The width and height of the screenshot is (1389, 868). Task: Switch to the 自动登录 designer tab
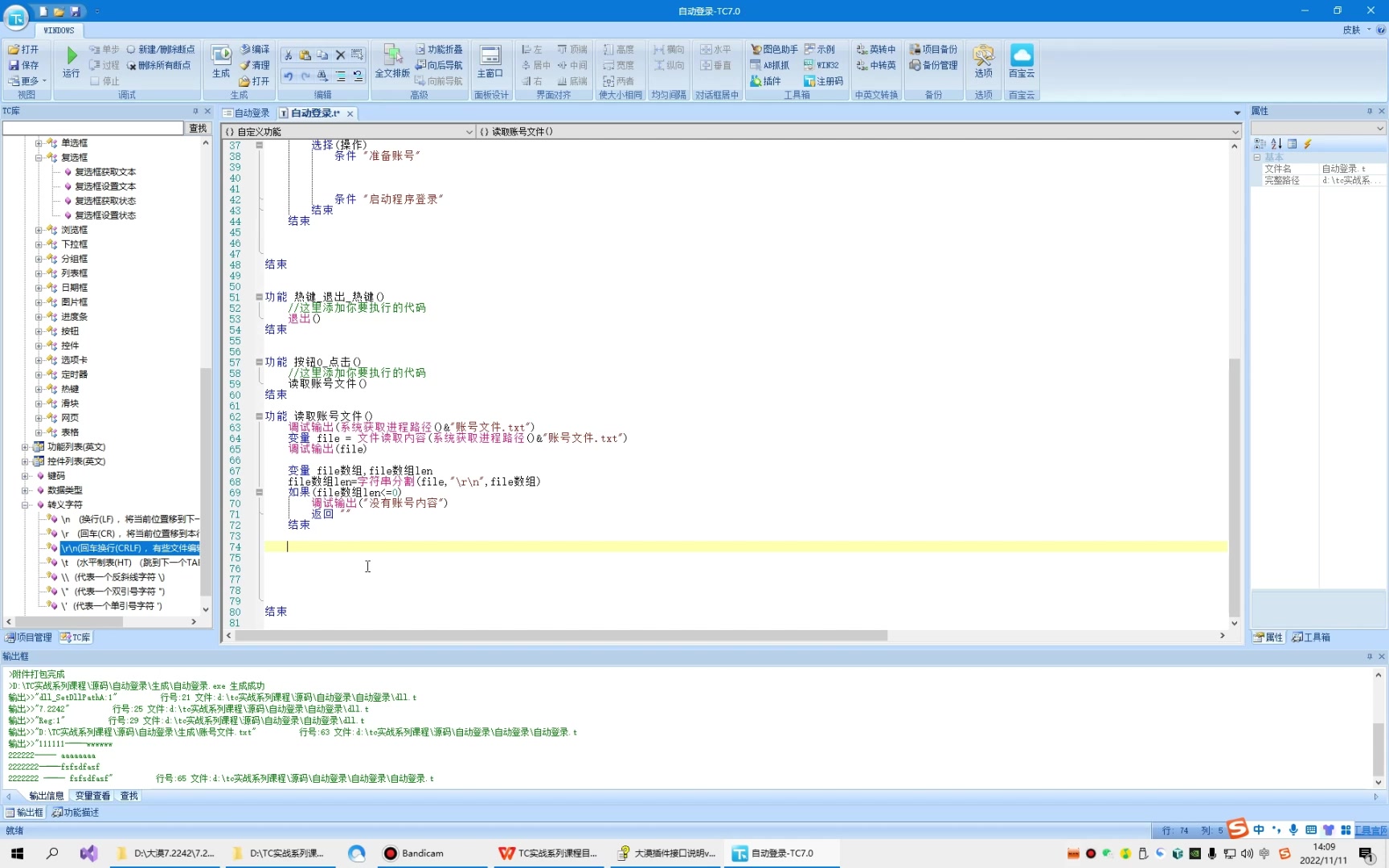pyautogui.click(x=247, y=113)
